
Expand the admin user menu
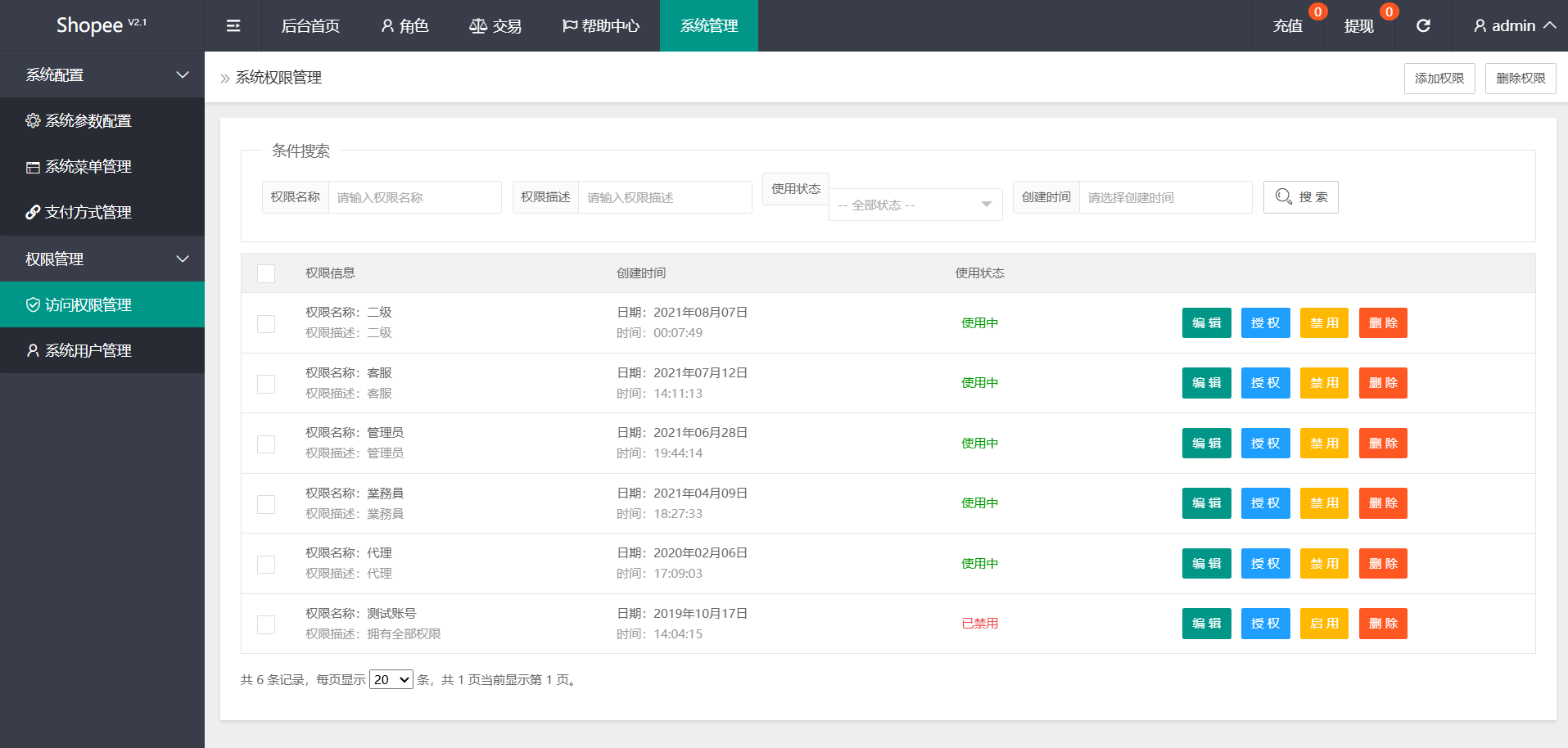pyautogui.click(x=1515, y=26)
